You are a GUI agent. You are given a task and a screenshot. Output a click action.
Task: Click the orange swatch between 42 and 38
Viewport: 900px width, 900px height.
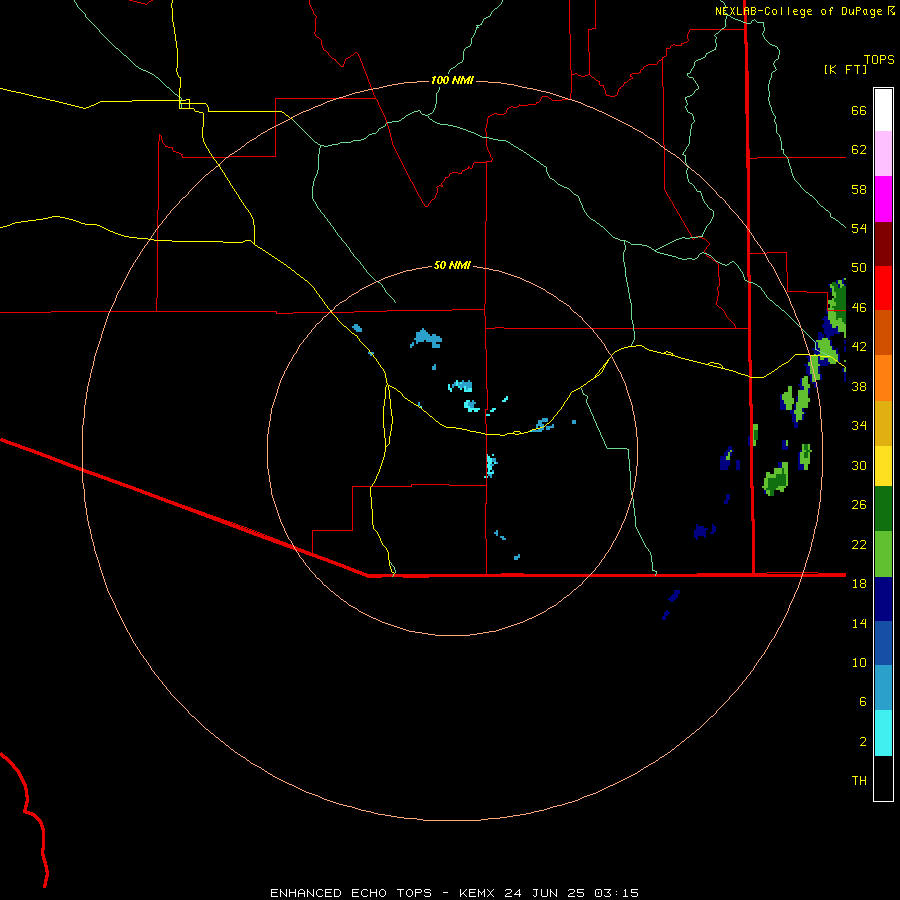883,378
